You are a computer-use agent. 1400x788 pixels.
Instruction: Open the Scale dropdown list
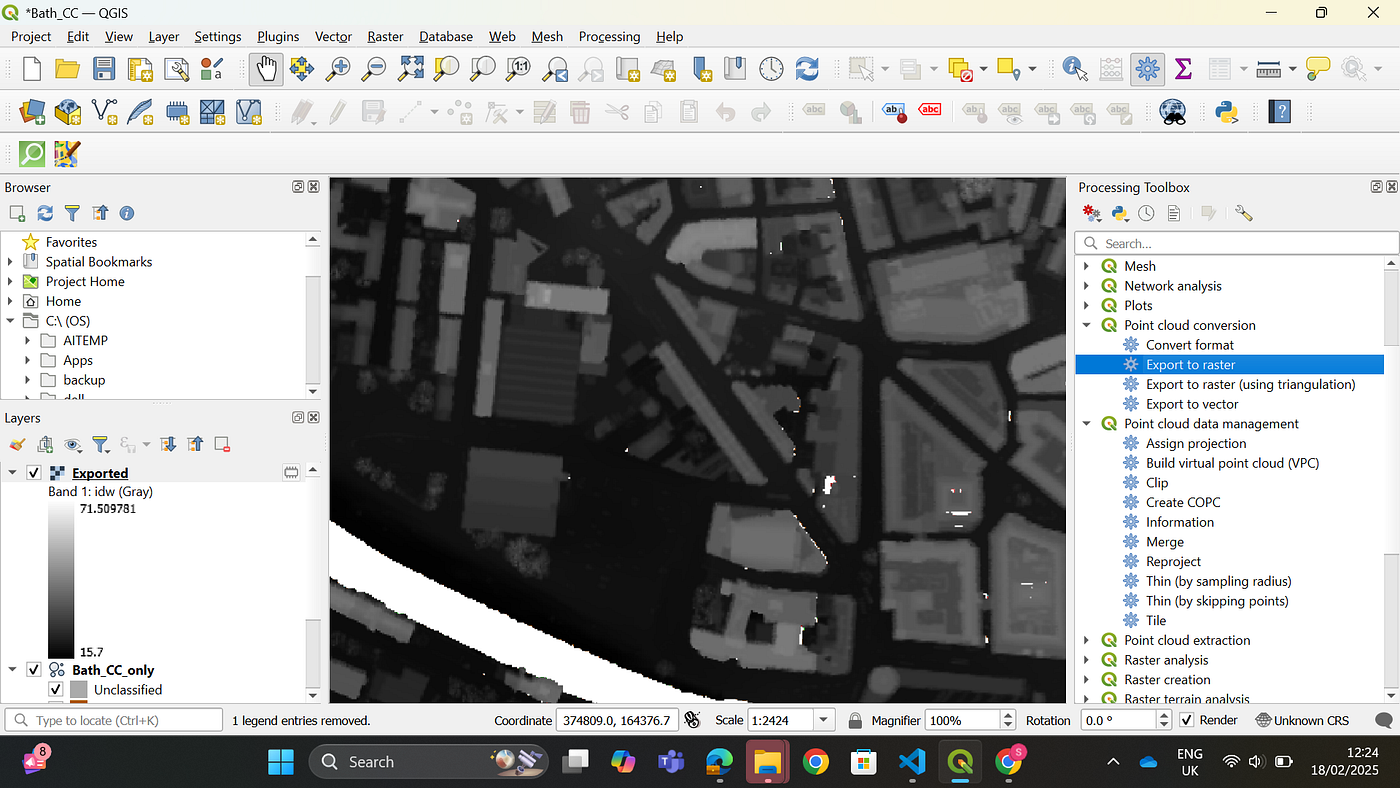[824, 720]
